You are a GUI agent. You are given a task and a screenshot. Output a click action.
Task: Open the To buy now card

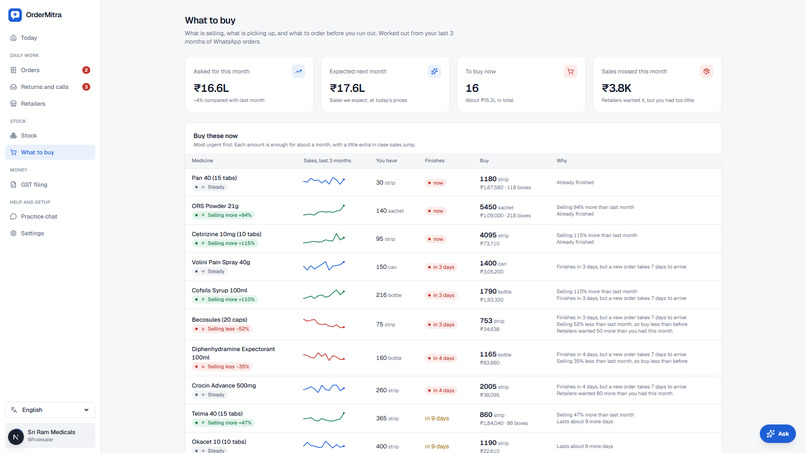pyautogui.click(x=521, y=84)
